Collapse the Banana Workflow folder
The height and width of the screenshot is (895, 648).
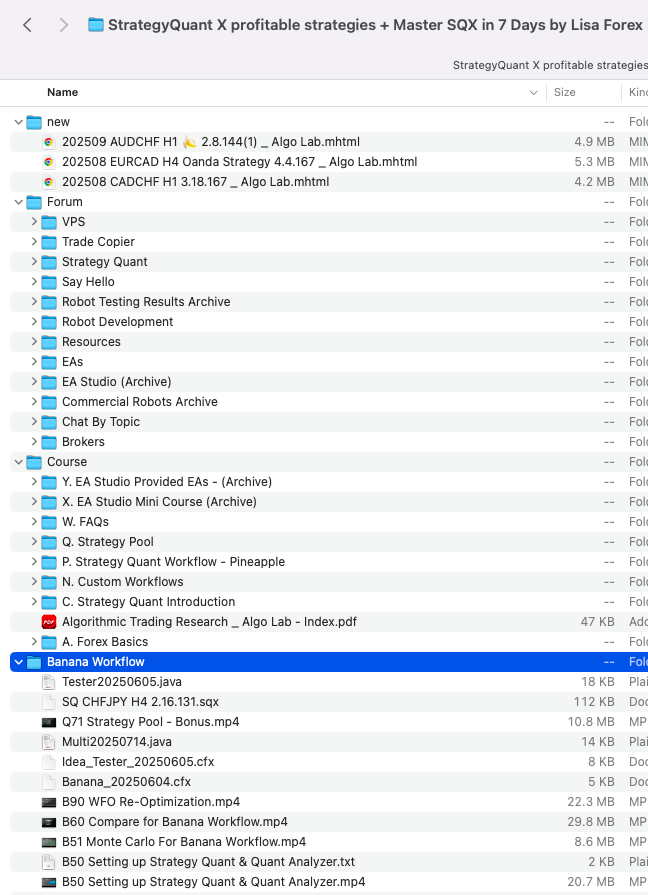(18, 662)
